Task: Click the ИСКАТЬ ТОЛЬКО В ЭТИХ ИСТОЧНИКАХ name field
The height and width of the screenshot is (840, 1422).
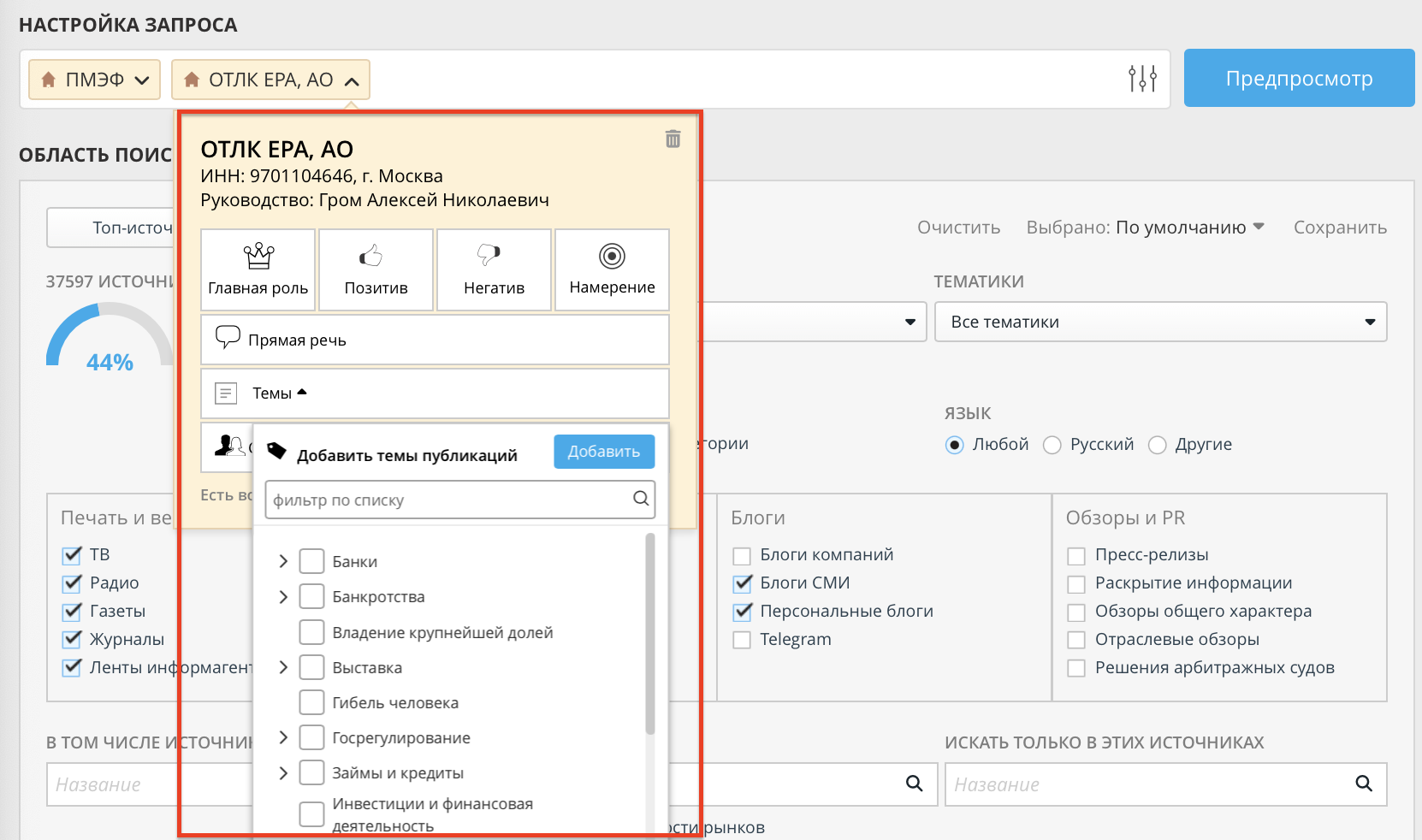Action: [1165, 784]
